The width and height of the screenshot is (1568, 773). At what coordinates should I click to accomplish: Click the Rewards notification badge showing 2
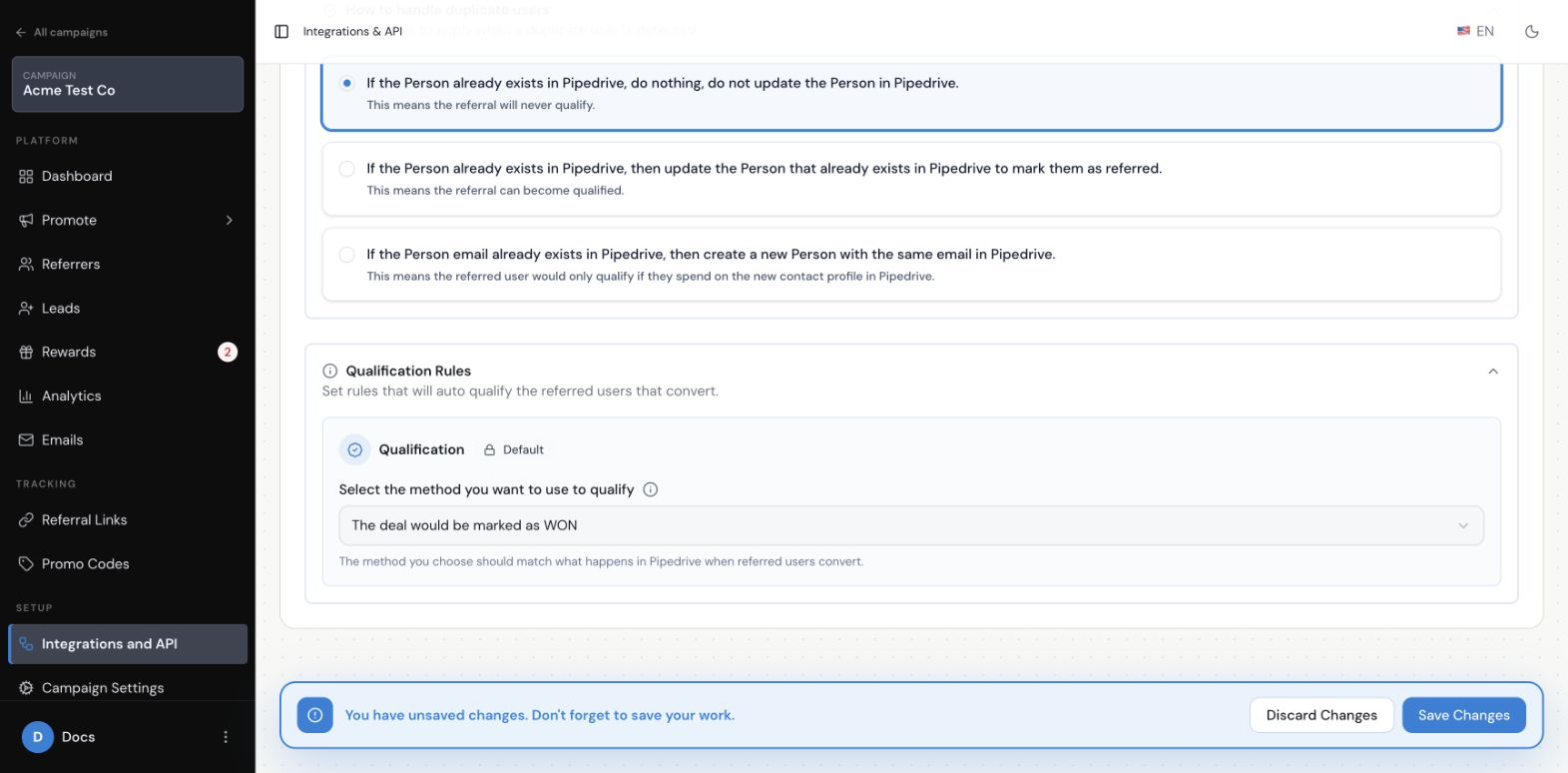point(228,353)
